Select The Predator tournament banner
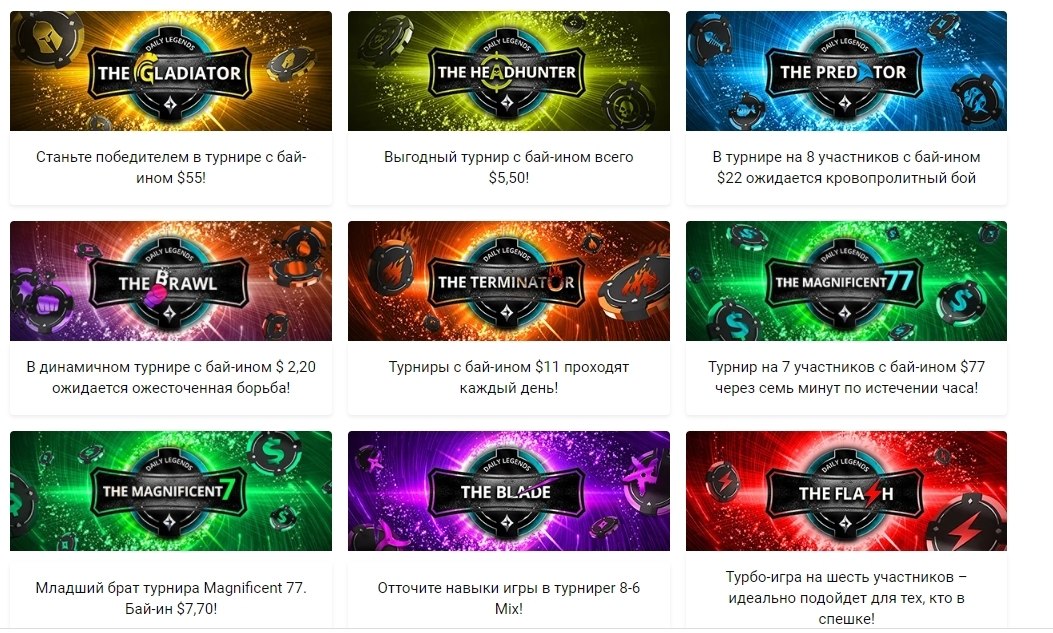This screenshot has height=633, width=1053. tap(846, 70)
